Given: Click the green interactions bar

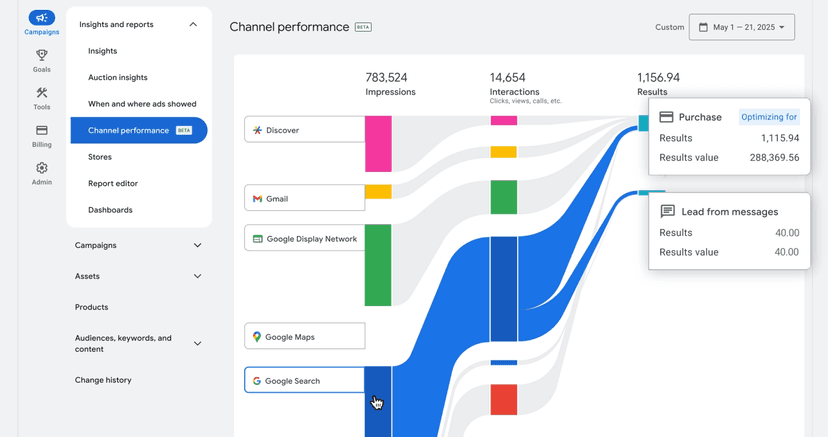Looking at the screenshot, I should (504, 197).
